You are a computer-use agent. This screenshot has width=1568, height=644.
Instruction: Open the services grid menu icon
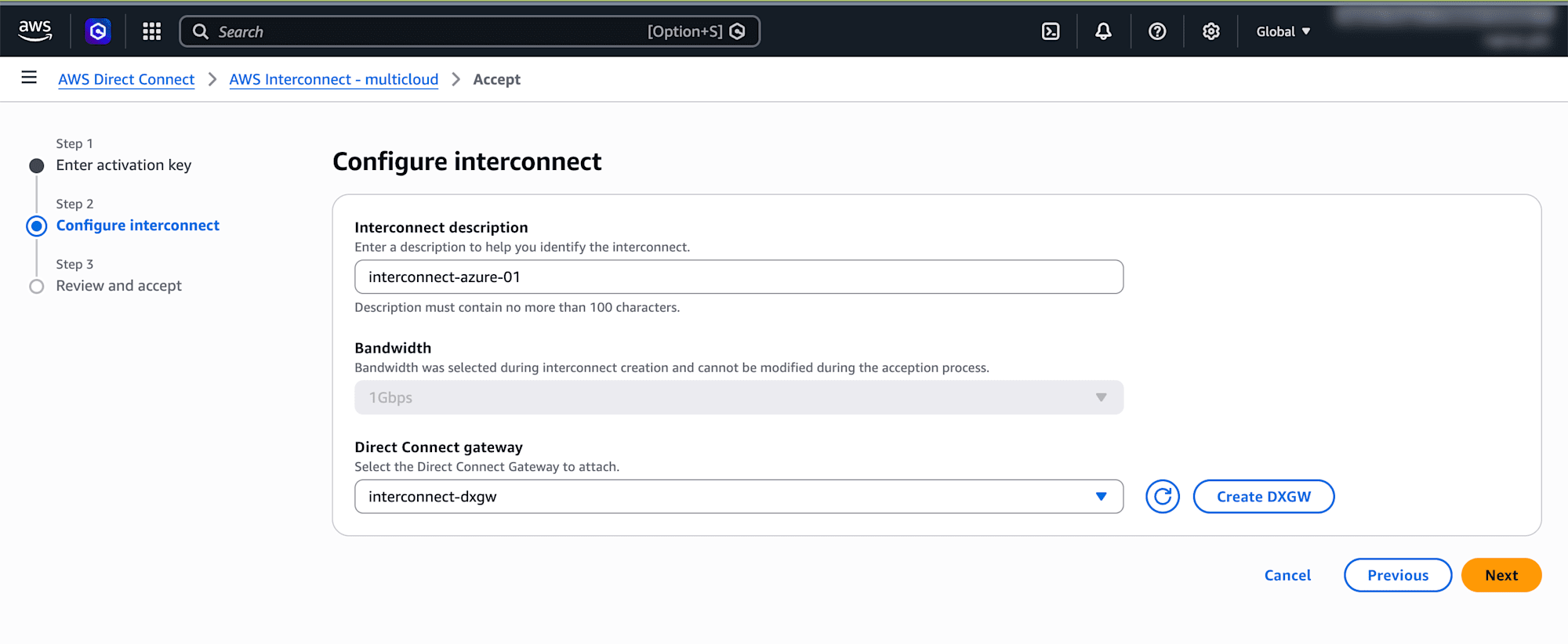[151, 31]
